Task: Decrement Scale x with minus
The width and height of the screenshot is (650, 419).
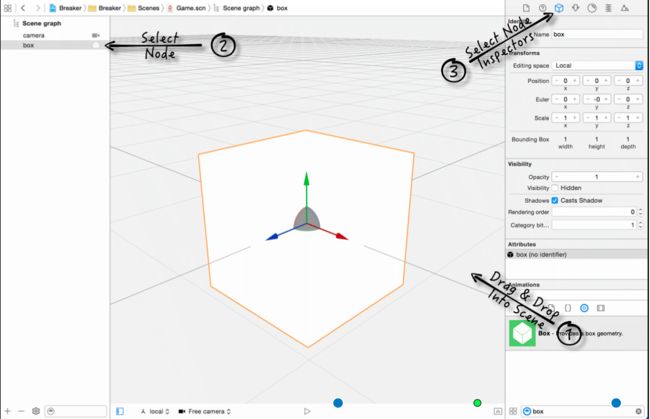Action: tap(556, 118)
